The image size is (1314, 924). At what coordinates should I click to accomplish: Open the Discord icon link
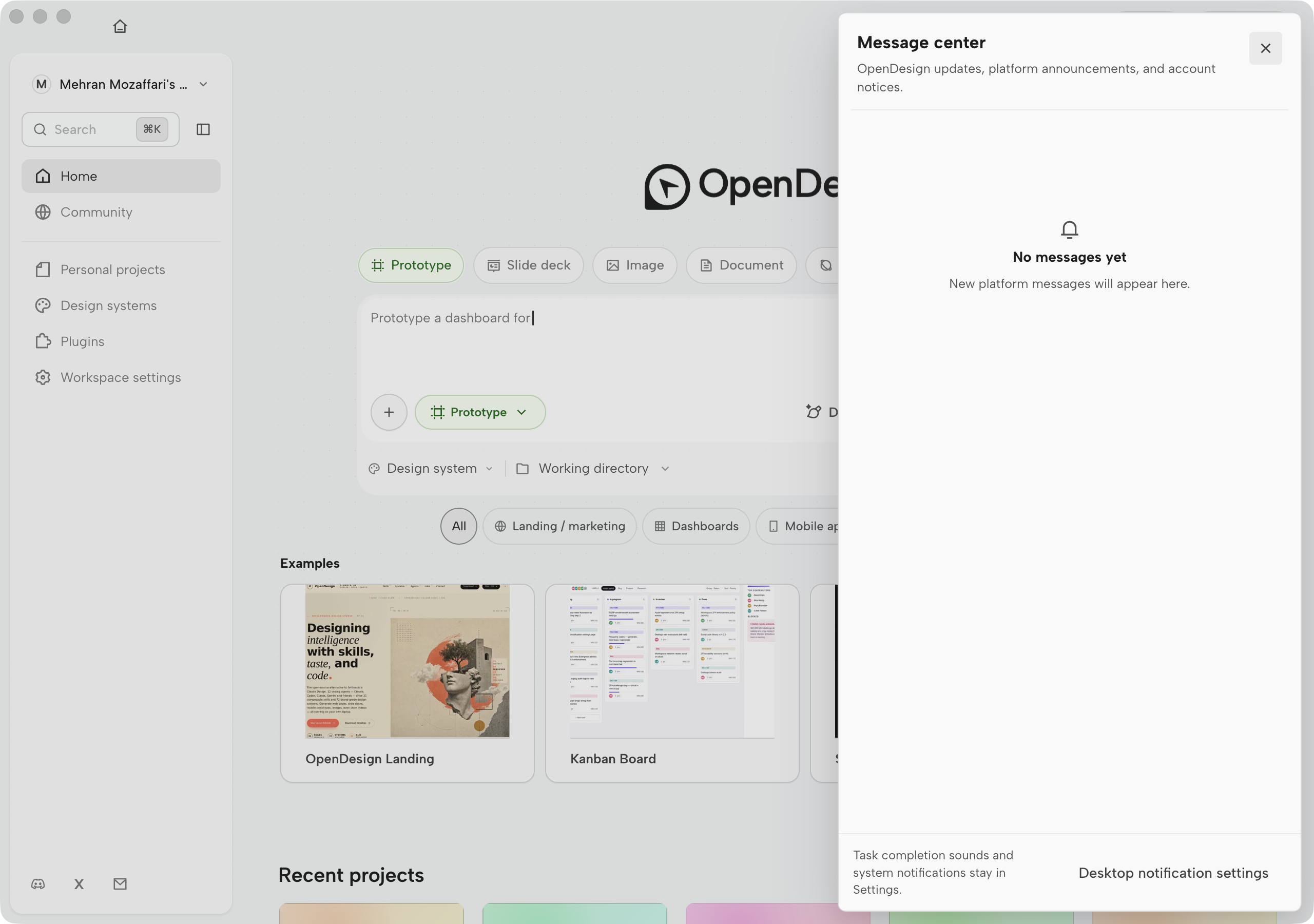(38, 884)
